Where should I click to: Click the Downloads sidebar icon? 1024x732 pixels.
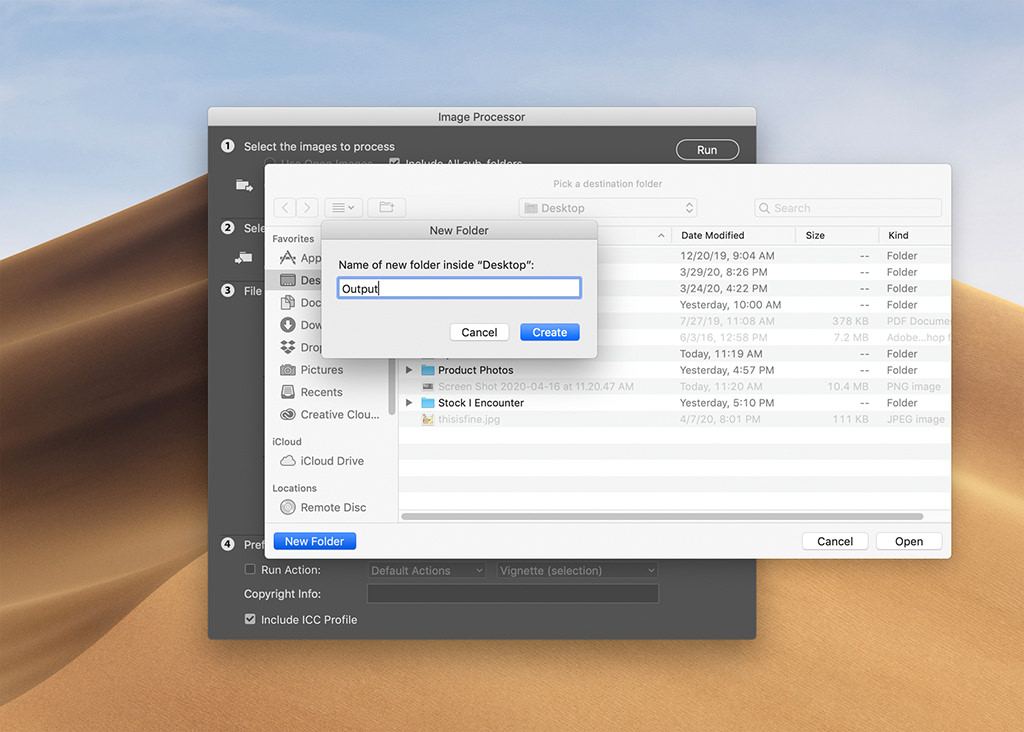tap(287, 325)
